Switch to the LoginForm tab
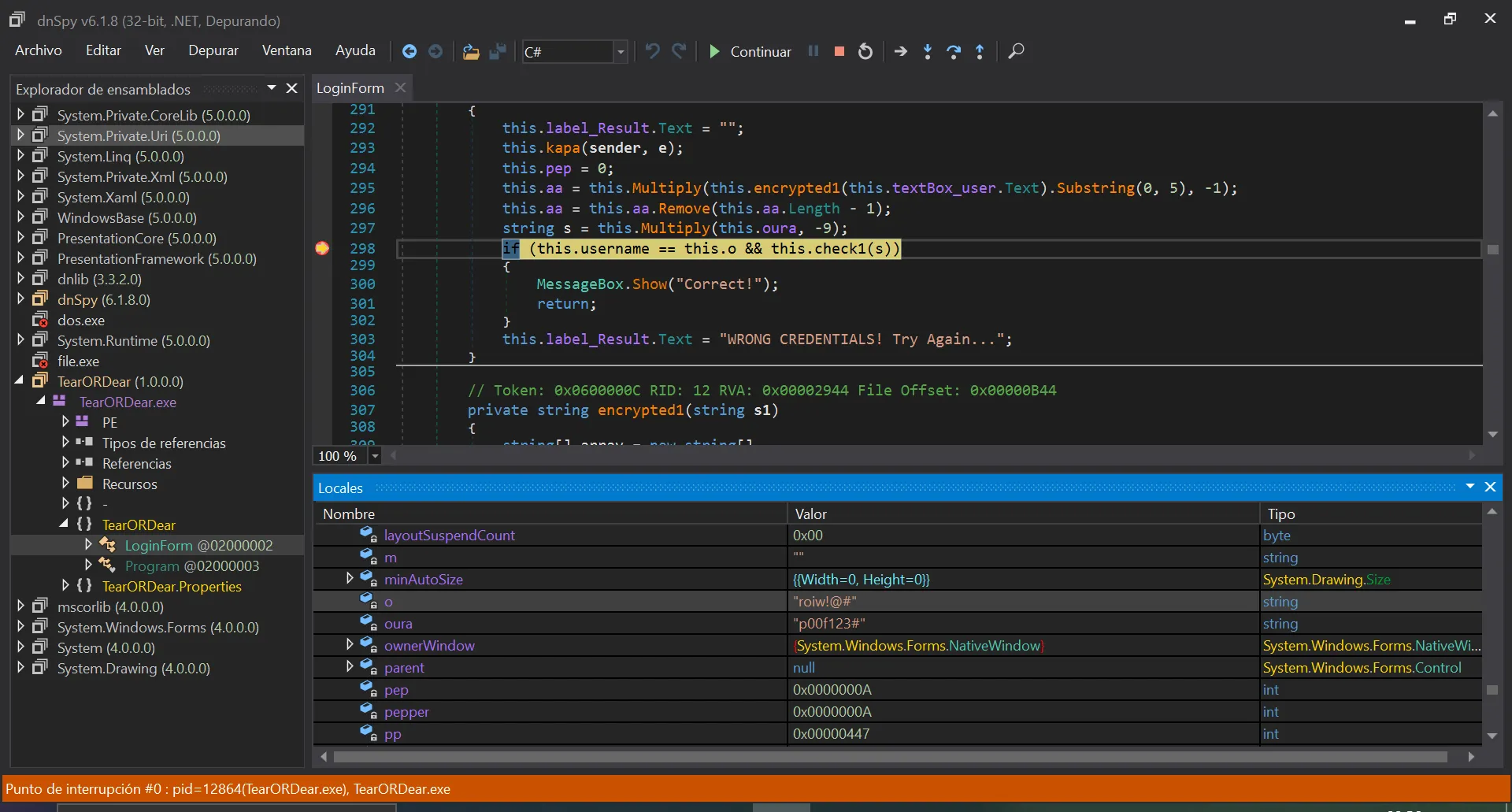 (350, 88)
